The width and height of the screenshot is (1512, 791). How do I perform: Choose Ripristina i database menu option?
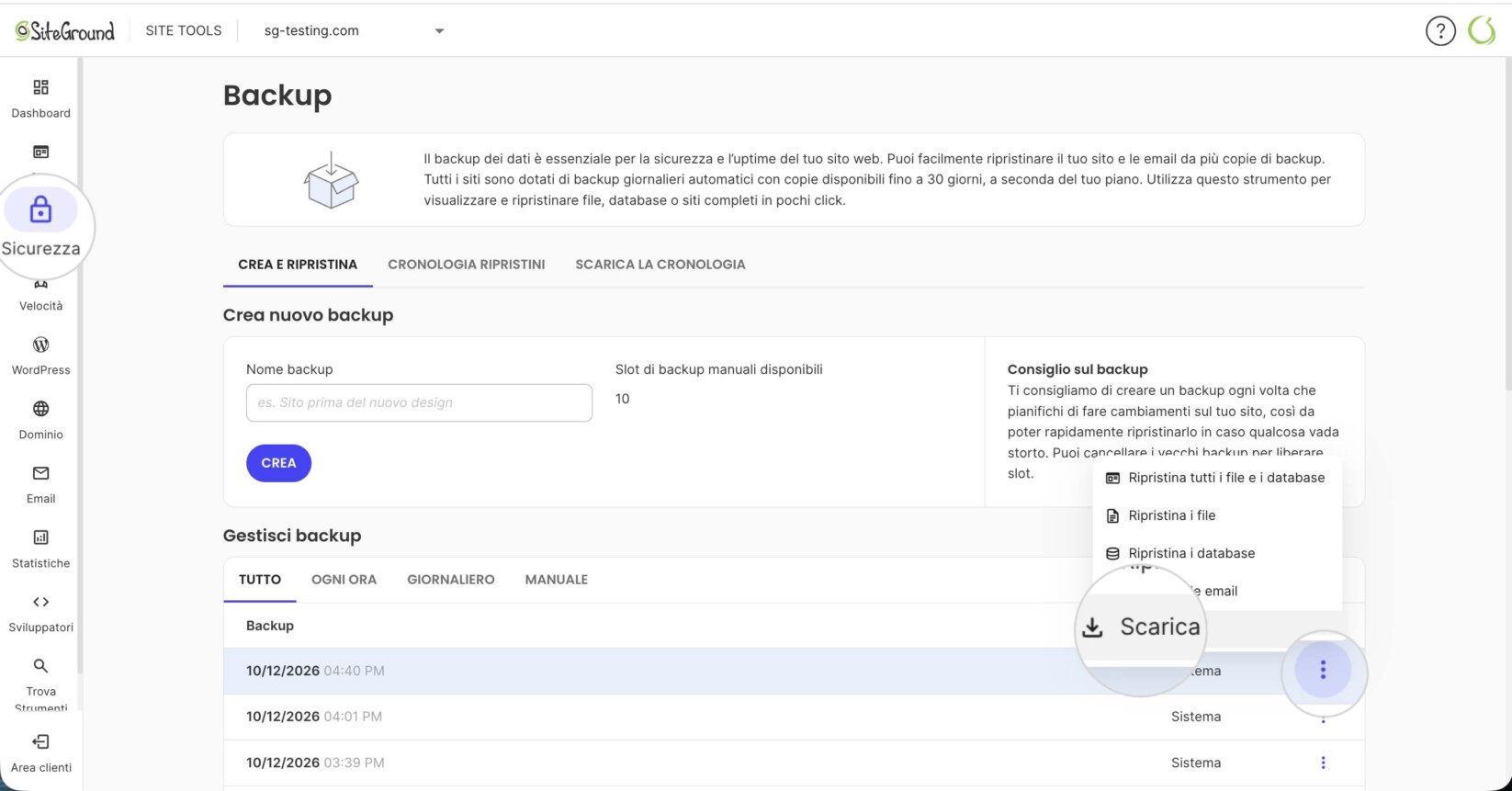click(x=1217, y=553)
